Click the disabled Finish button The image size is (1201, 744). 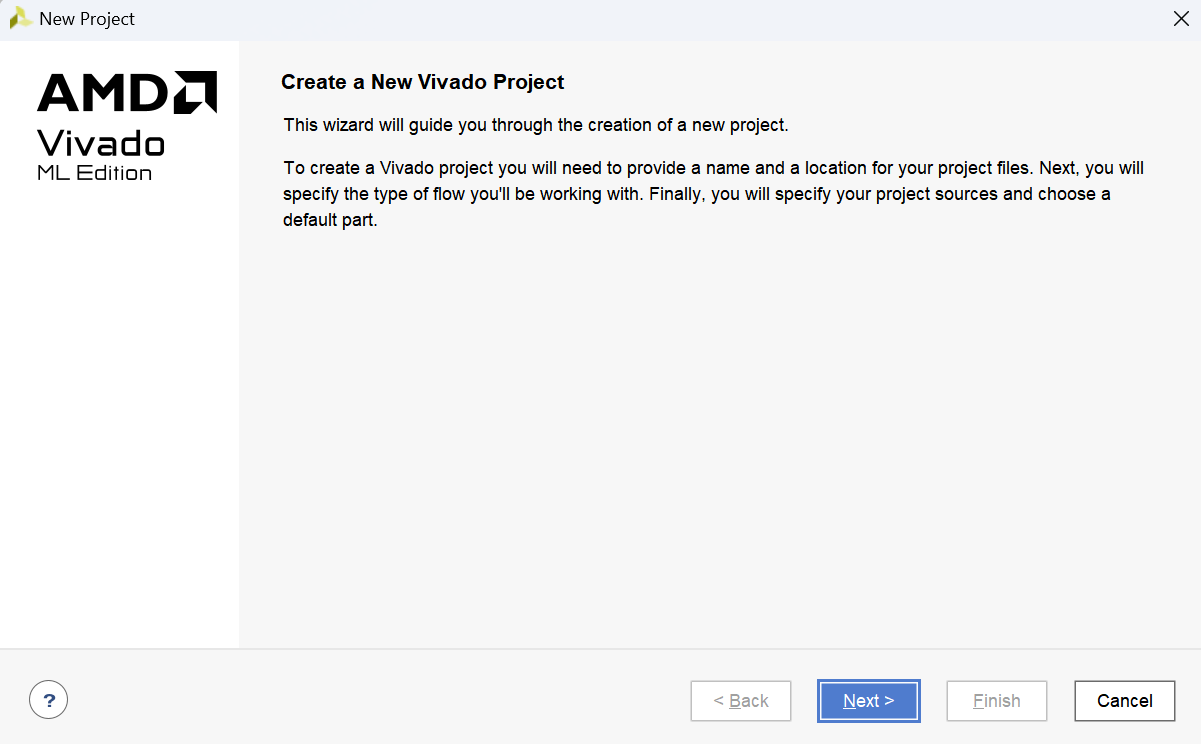click(x=996, y=701)
